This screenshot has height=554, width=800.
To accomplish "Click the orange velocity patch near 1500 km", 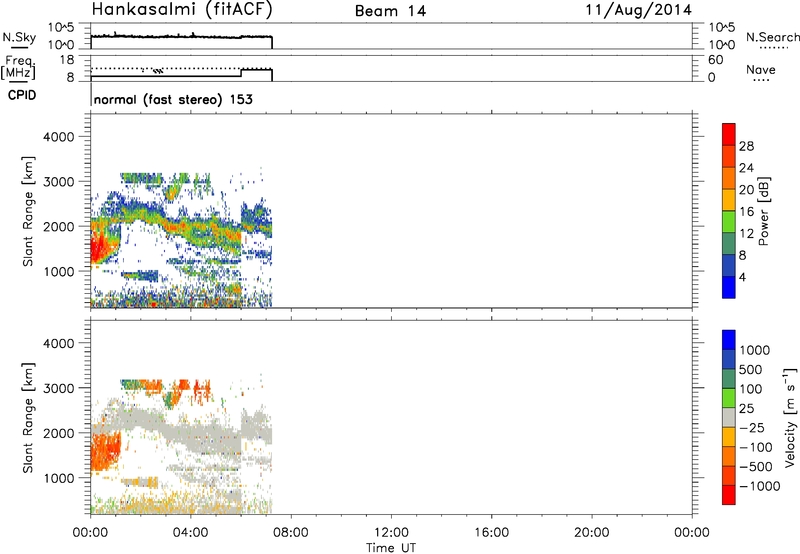I will pyautogui.click(x=105, y=450).
